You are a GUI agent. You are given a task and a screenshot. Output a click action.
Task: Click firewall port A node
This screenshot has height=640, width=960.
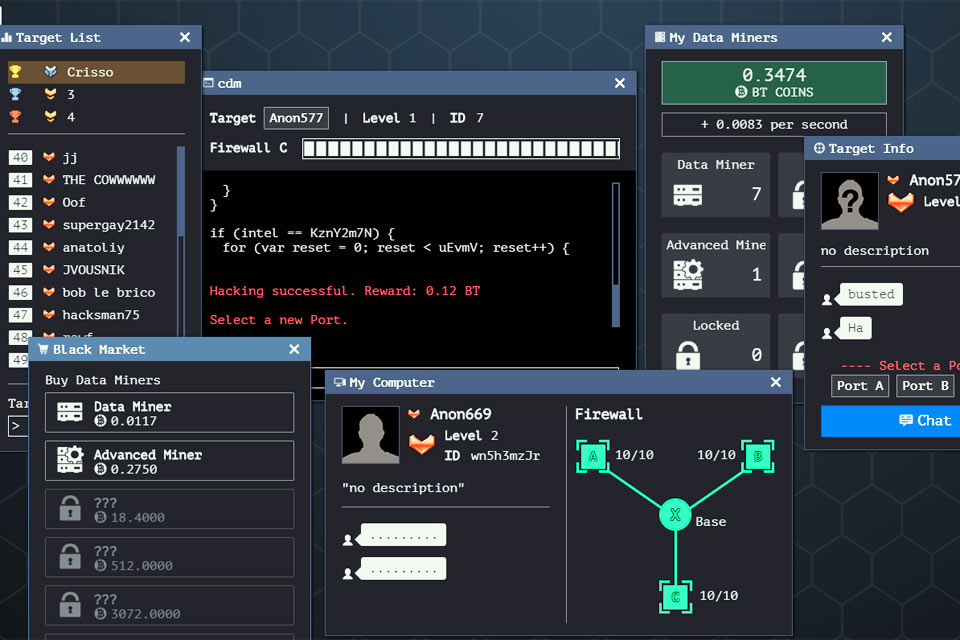tap(593, 457)
